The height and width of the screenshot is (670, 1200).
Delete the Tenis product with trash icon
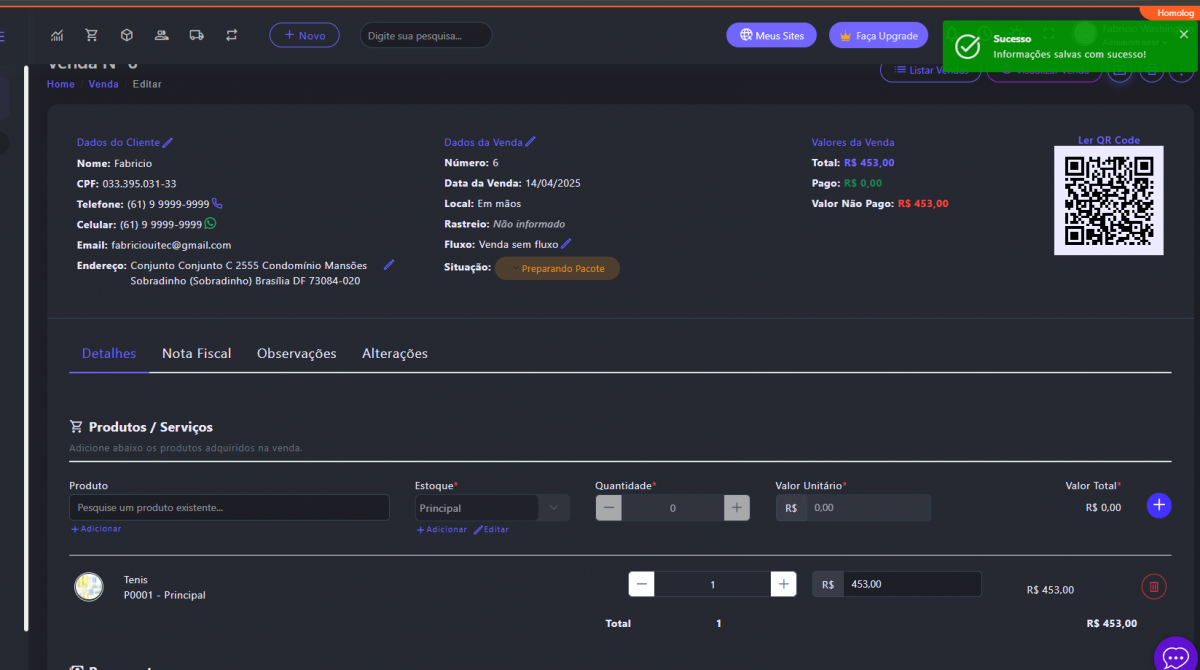[1153, 587]
